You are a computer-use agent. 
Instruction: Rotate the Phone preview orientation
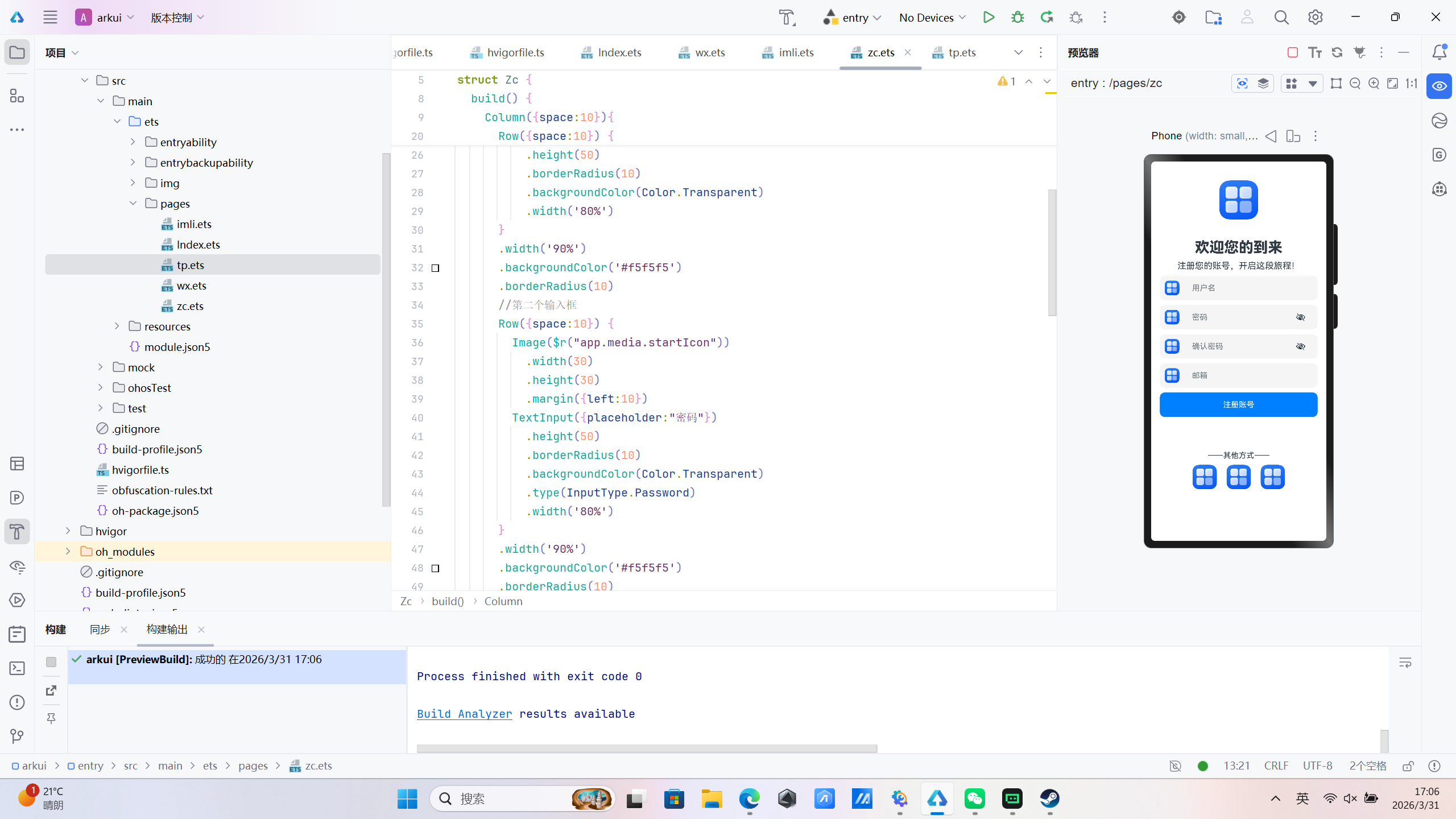[x=1293, y=136]
